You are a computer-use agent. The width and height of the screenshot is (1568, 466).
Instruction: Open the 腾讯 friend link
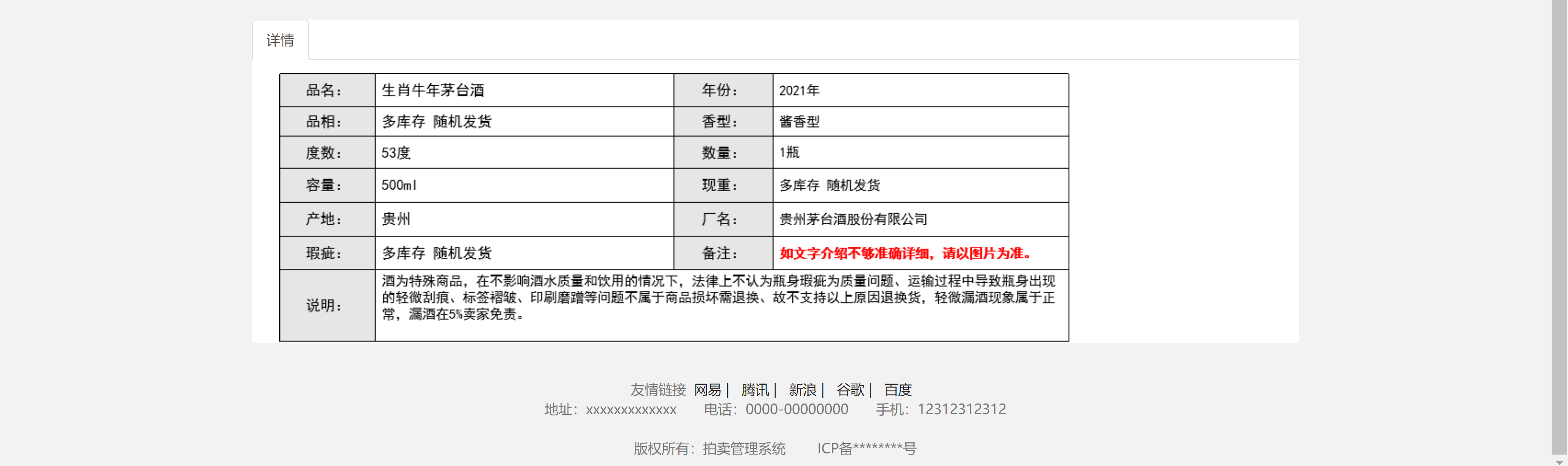click(x=755, y=390)
